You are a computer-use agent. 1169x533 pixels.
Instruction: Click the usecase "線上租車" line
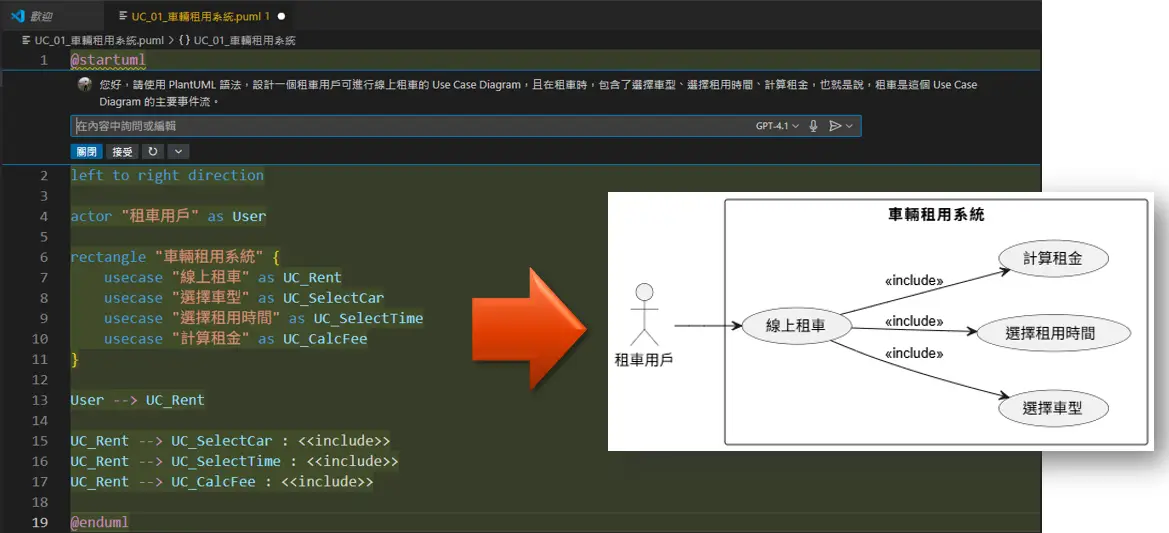click(222, 277)
